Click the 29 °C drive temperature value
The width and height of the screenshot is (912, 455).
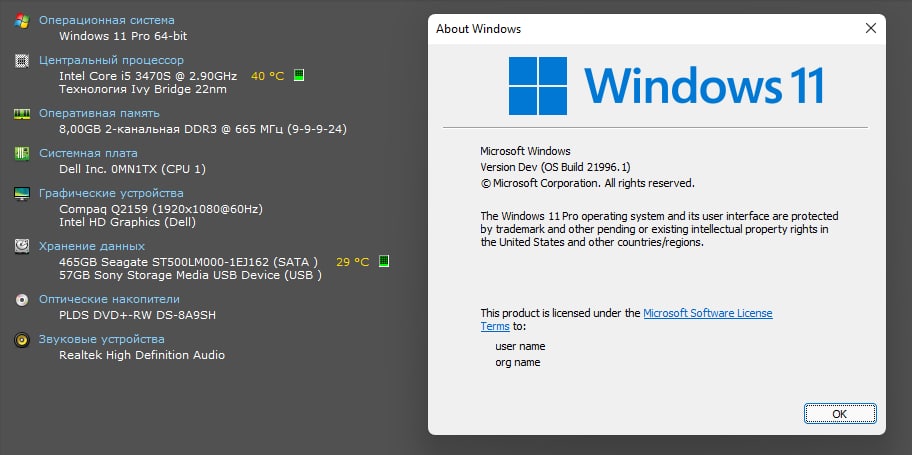(352, 262)
